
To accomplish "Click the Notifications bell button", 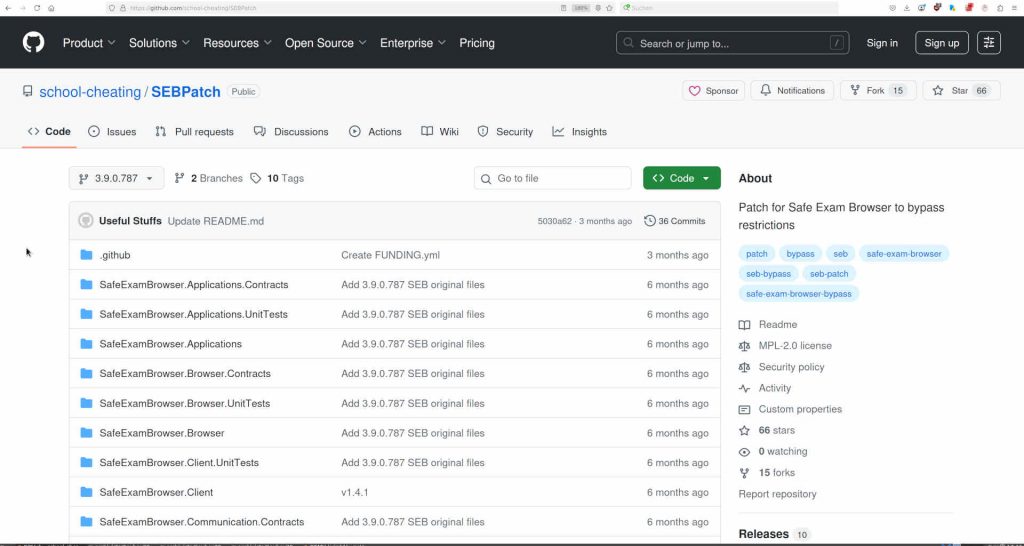I will click(x=792, y=91).
